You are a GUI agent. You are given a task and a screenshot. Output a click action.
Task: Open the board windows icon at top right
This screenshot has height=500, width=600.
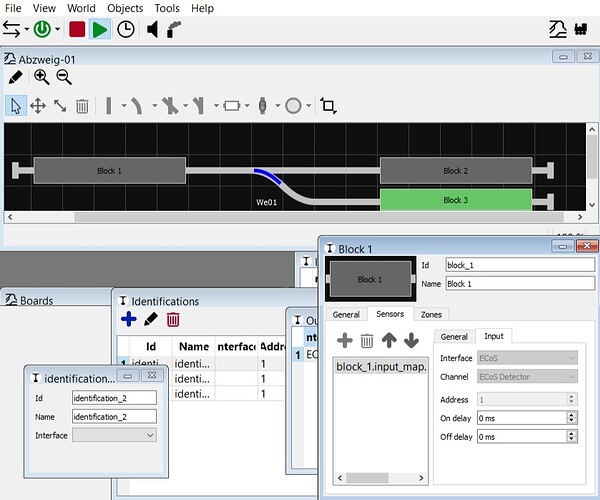click(x=558, y=29)
